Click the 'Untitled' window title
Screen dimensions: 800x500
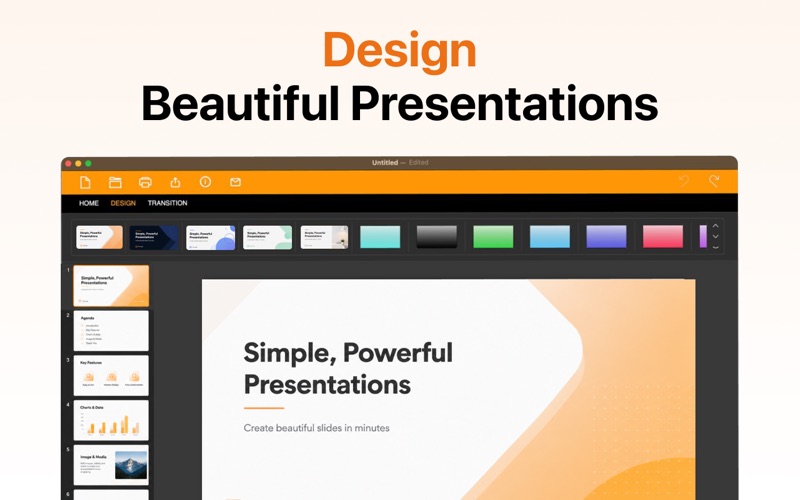tap(385, 163)
